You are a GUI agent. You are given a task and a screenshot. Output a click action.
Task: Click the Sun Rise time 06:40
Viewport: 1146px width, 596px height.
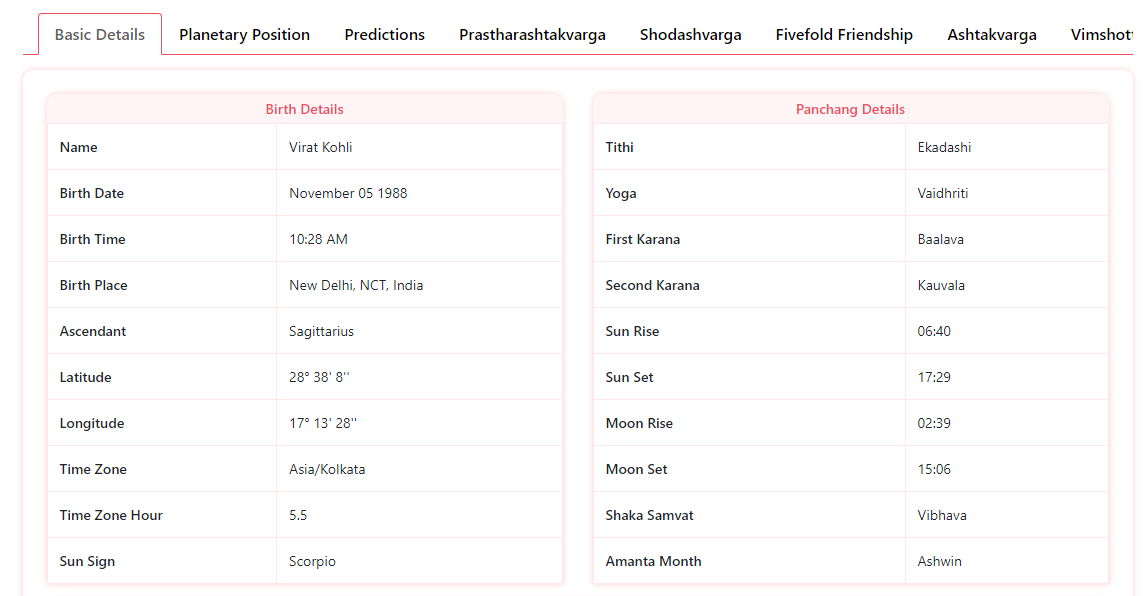934,331
